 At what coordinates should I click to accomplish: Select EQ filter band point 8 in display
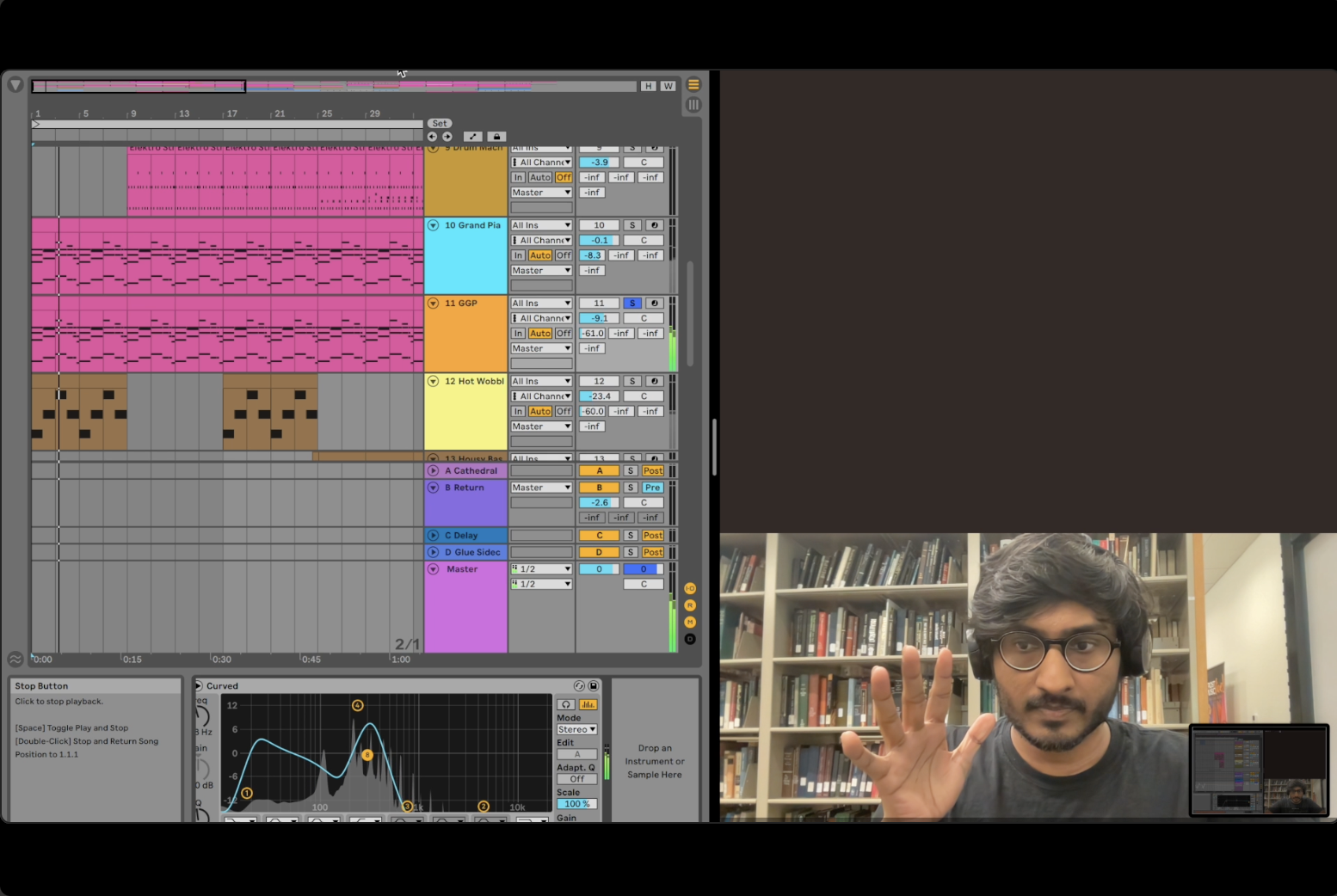[367, 755]
